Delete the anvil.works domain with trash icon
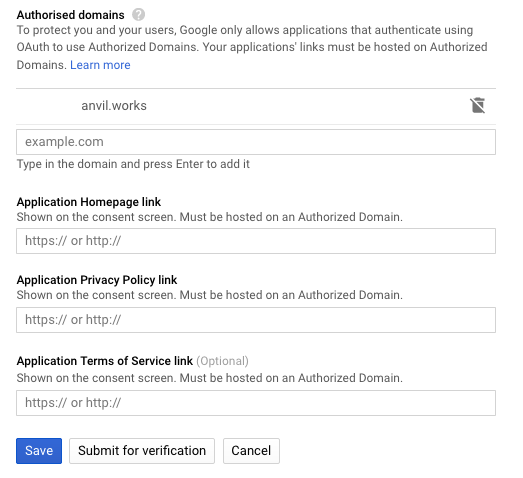This screenshot has height=478, width=523. click(x=478, y=105)
